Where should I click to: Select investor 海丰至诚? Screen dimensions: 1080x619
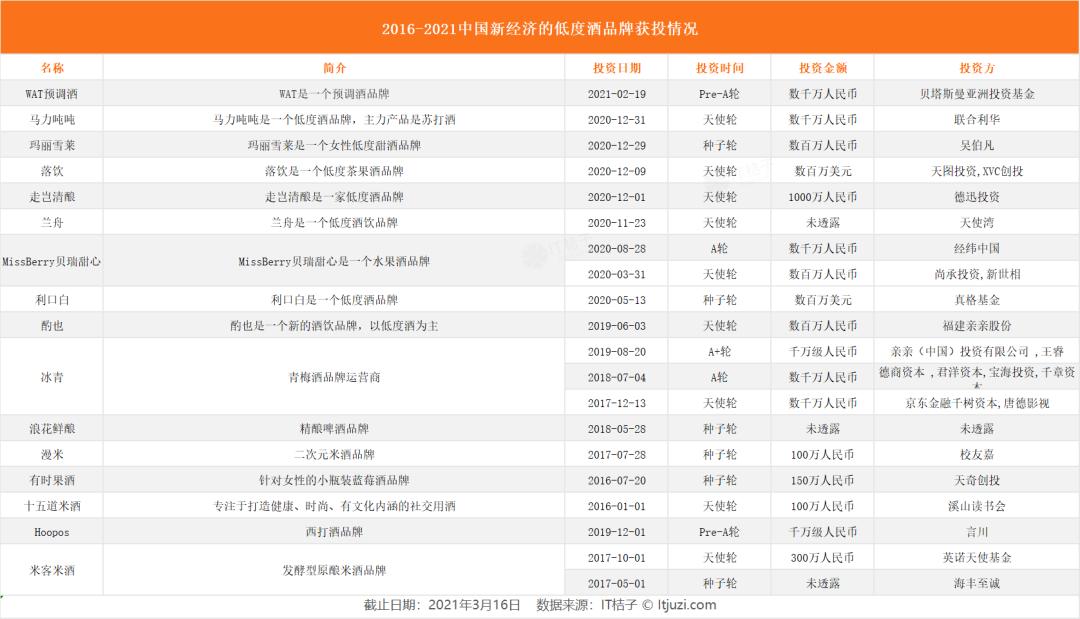click(977, 583)
